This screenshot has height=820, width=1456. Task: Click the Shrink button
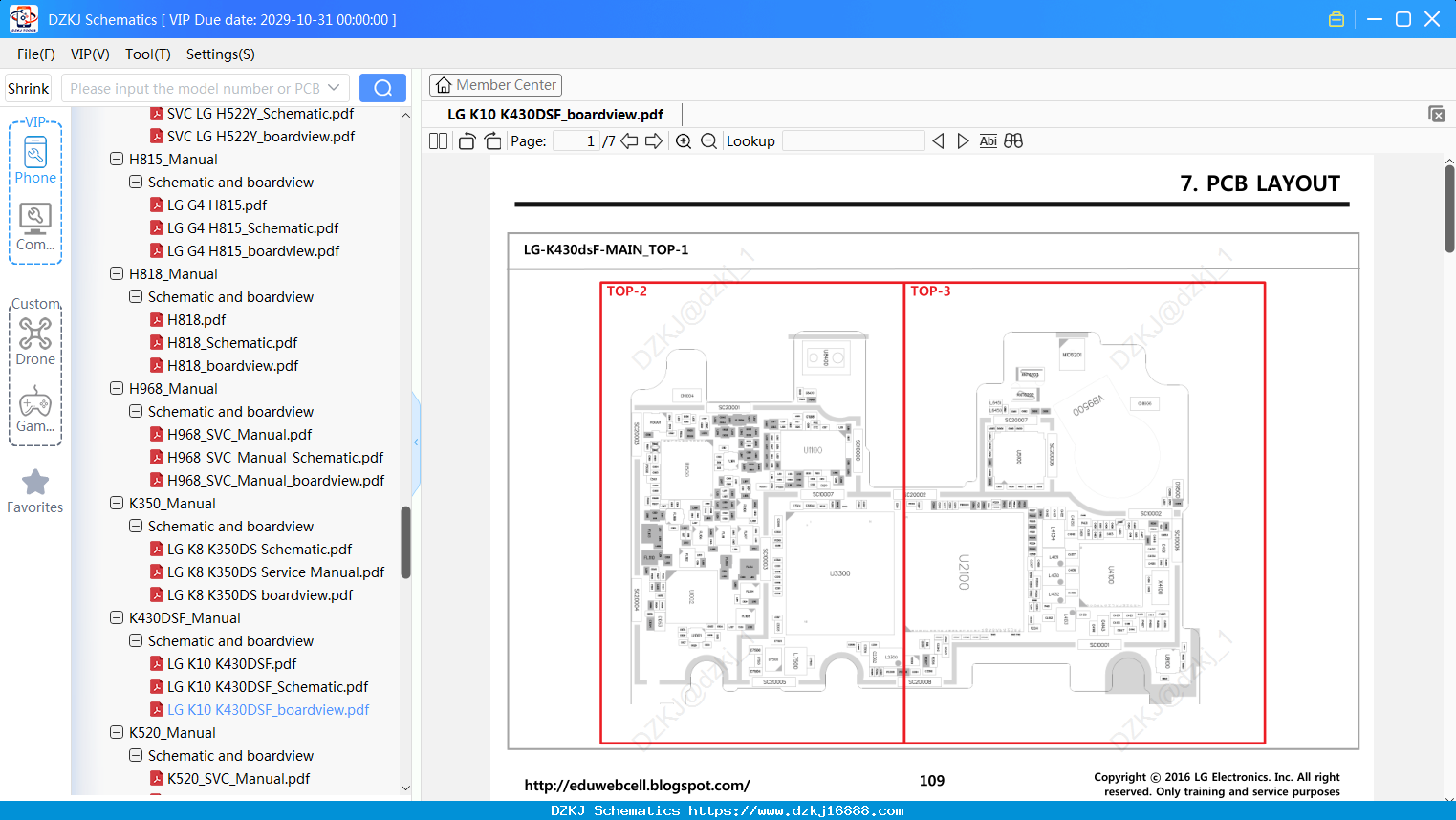coord(29,88)
